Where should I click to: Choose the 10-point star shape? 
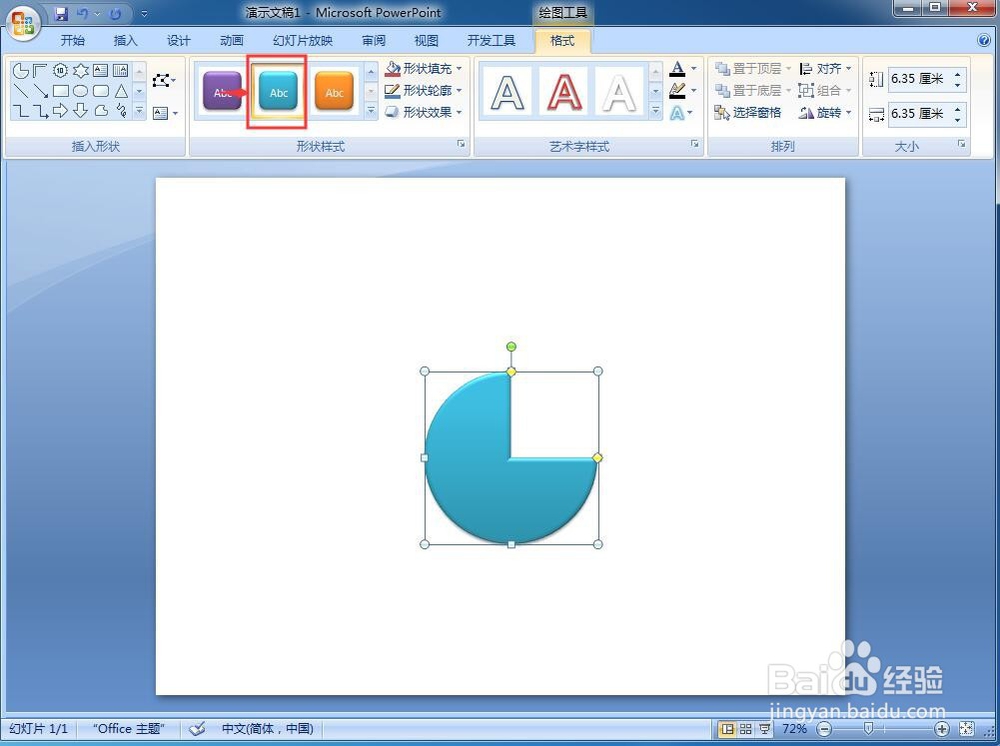coord(61,70)
